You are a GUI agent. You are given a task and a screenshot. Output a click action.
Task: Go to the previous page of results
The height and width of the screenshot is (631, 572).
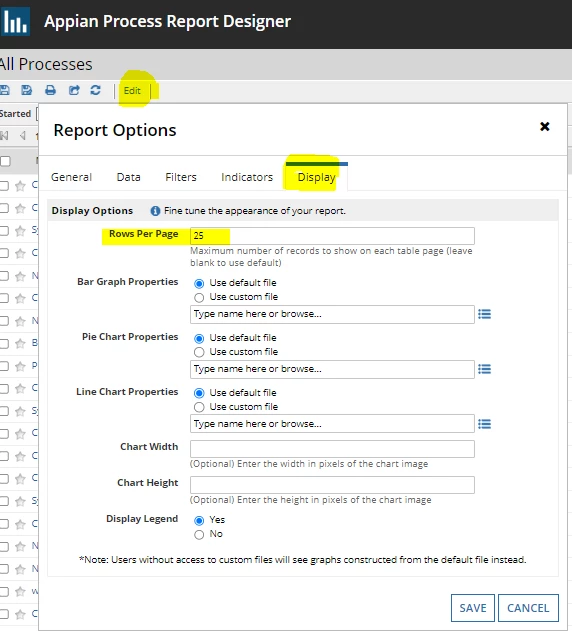[x=23, y=136]
